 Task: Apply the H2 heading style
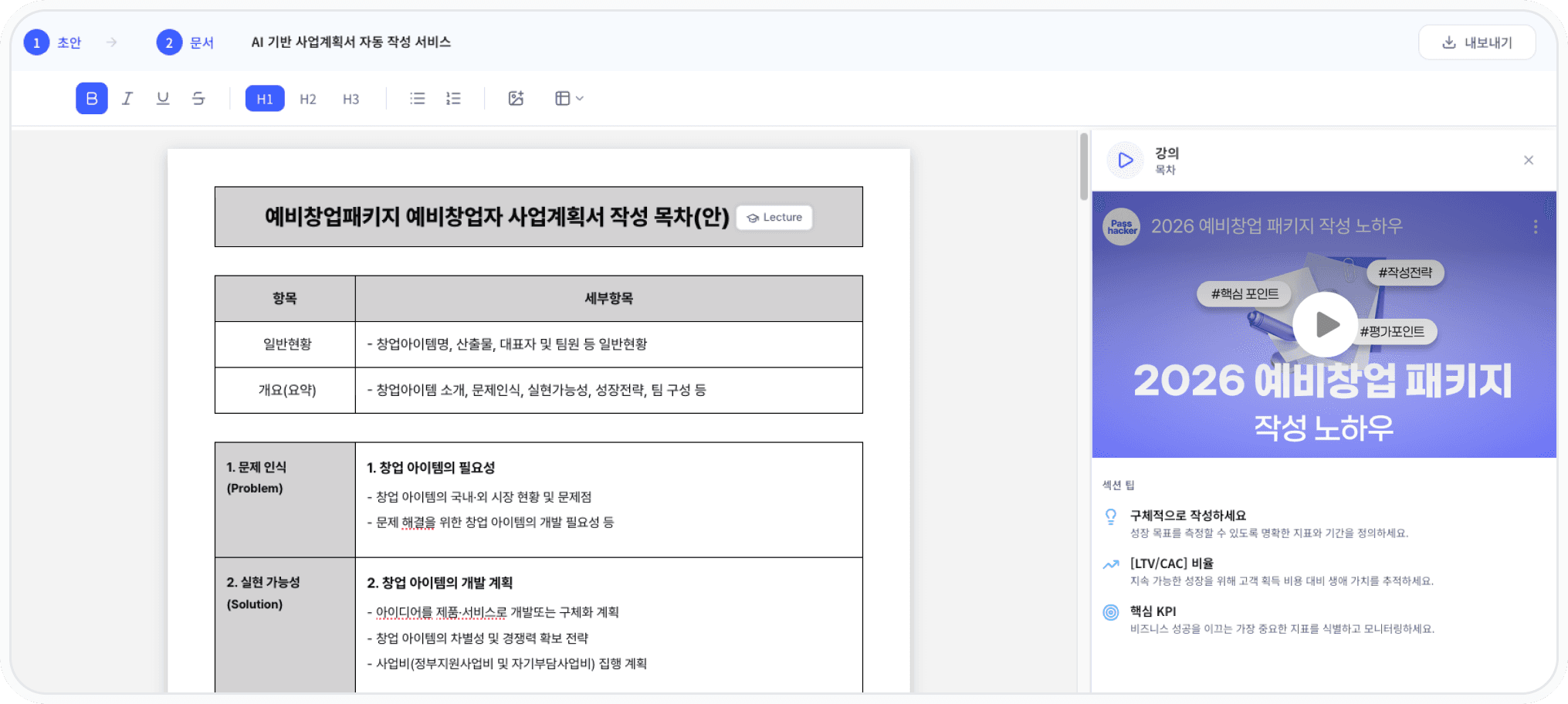click(308, 98)
